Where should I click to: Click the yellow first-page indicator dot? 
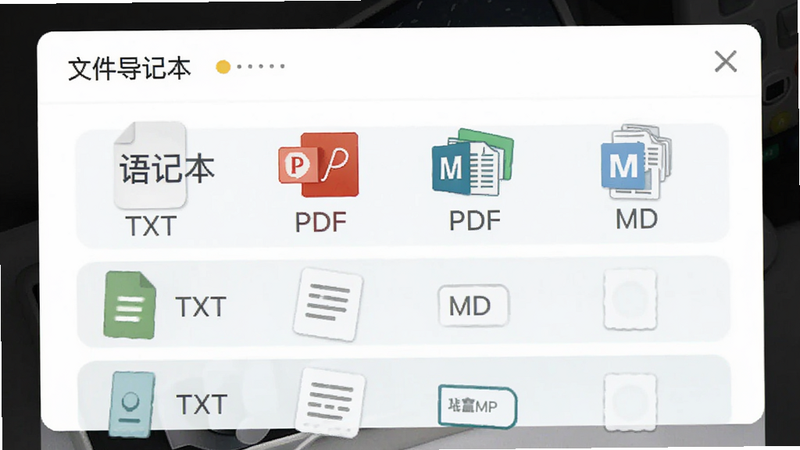[x=223, y=67]
